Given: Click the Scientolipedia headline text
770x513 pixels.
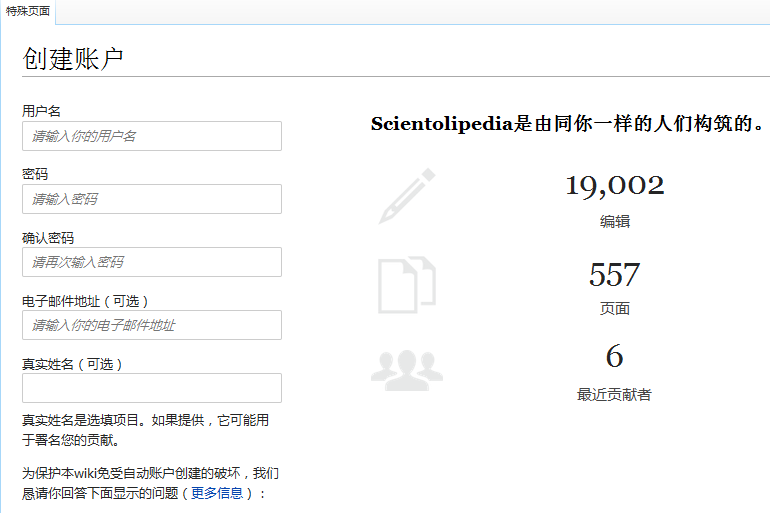Looking at the screenshot, I should pos(567,124).
